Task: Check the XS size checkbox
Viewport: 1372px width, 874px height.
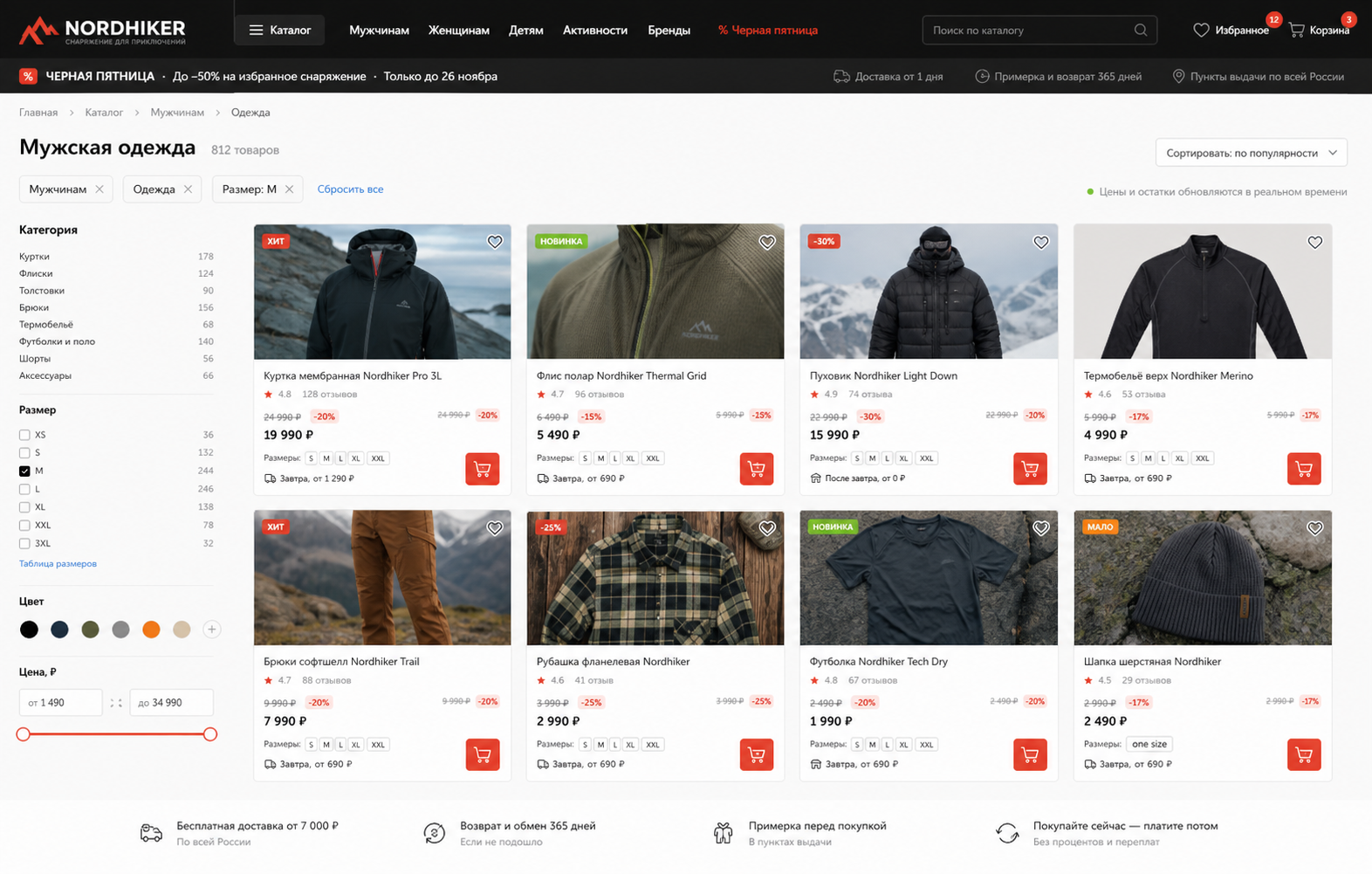Action: point(24,435)
